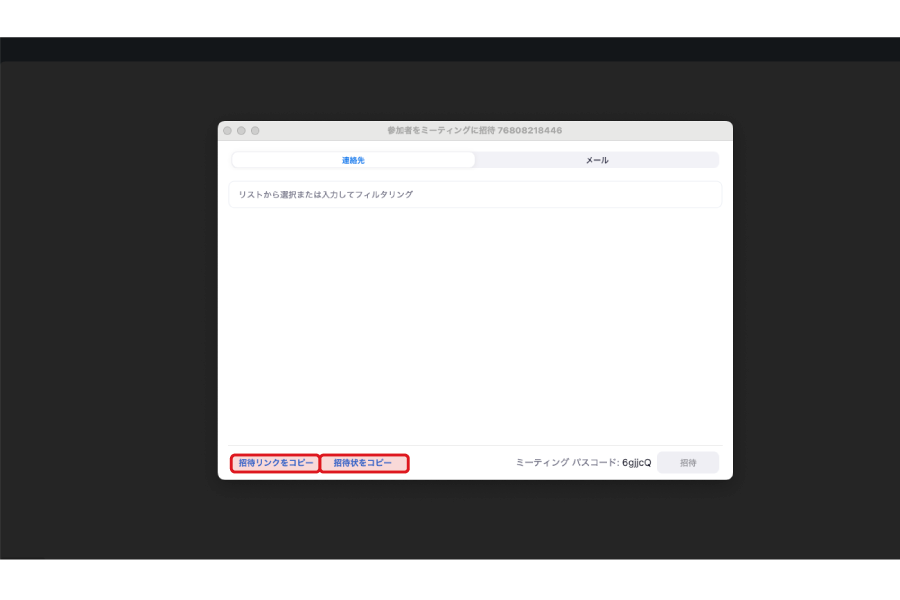
Task: Click the empty title bar area right of the title
Action: pyautogui.click(x=650, y=131)
